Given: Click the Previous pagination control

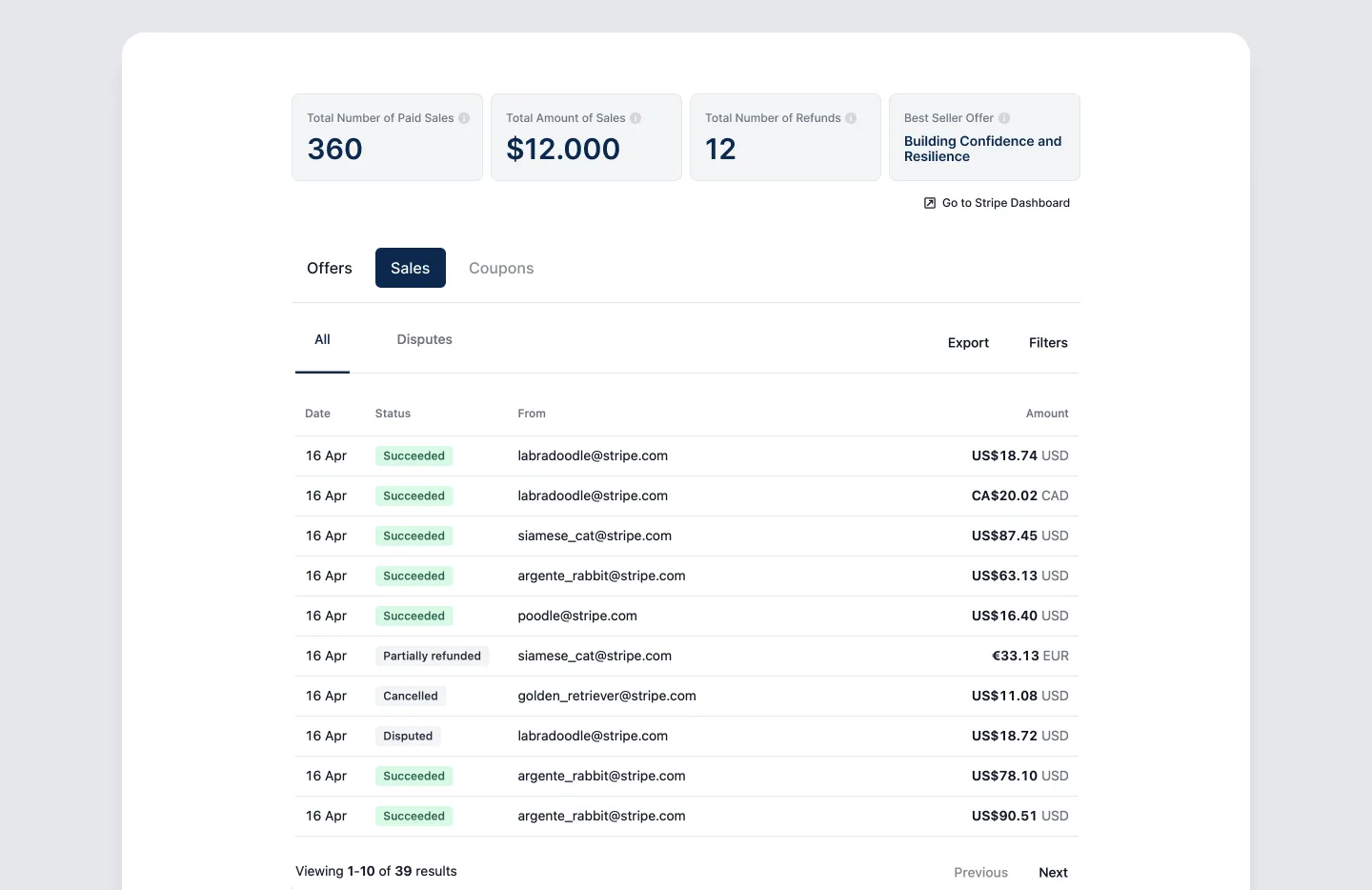Looking at the screenshot, I should click(980, 872).
